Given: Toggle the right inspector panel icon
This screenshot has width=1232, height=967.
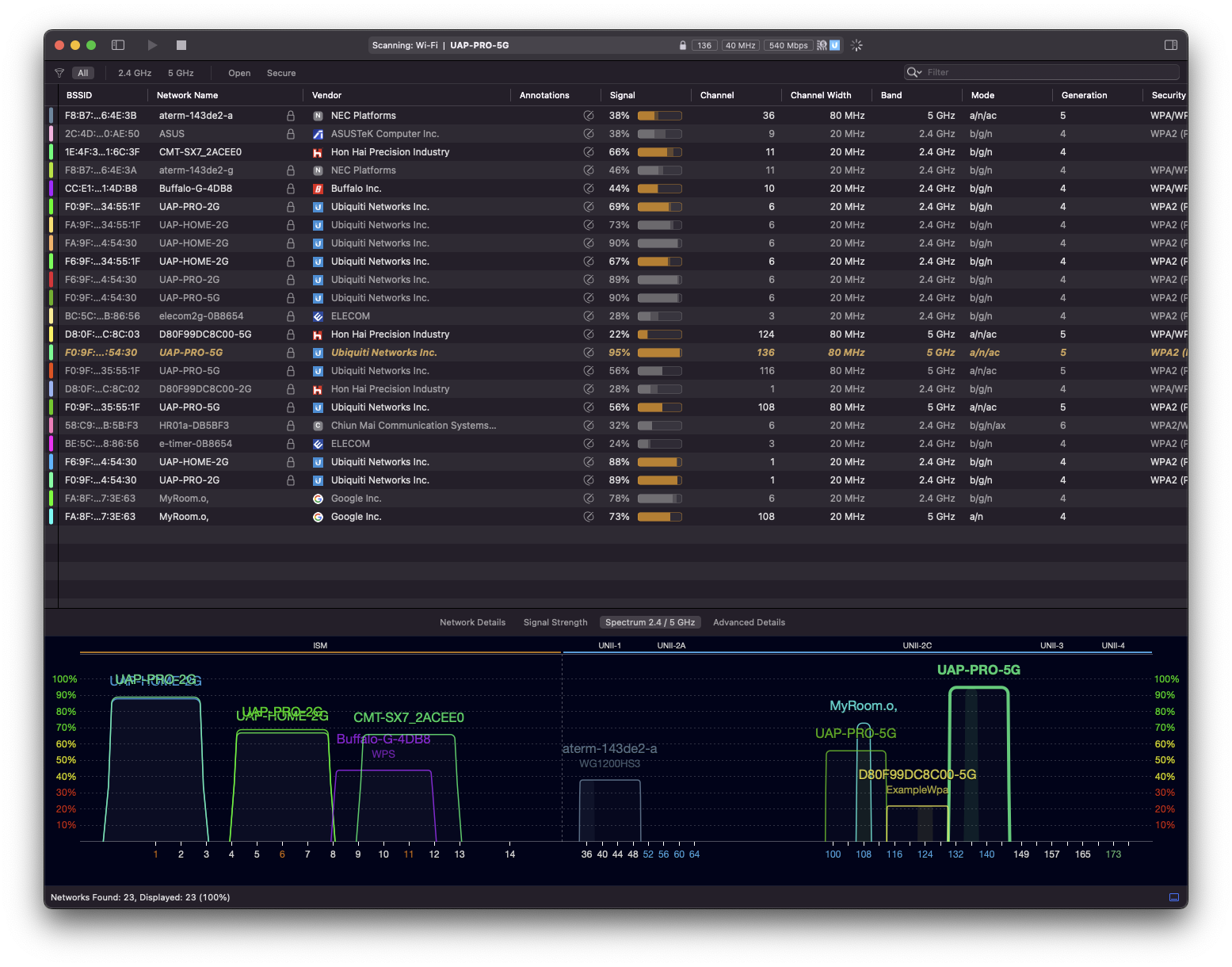Looking at the screenshot, I should pos(1171,45).
